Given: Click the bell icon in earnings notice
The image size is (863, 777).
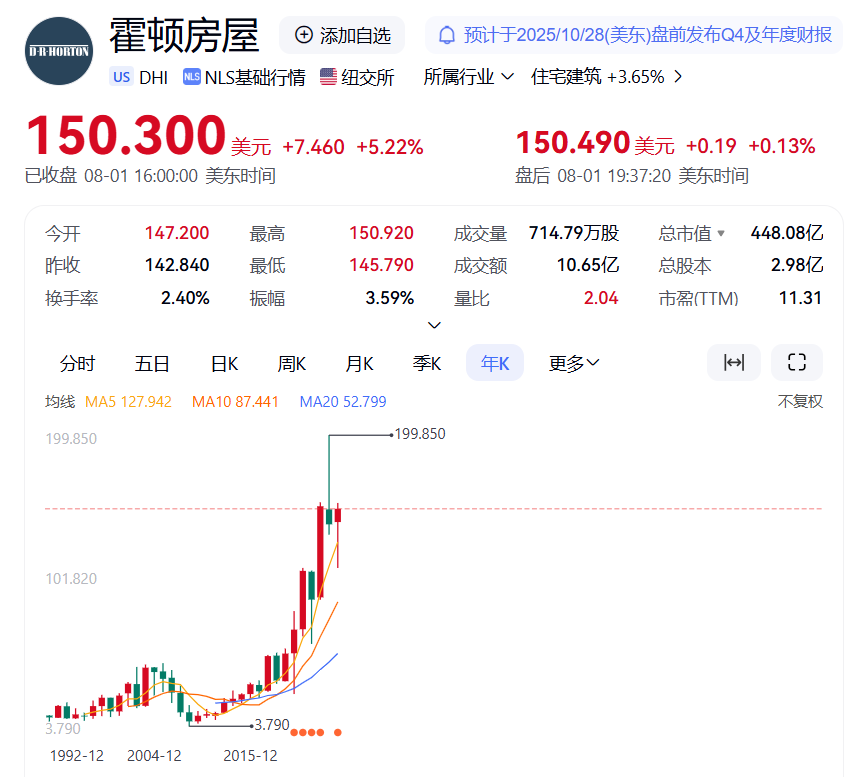Looking at the screenshot, I should click(446, 35).
